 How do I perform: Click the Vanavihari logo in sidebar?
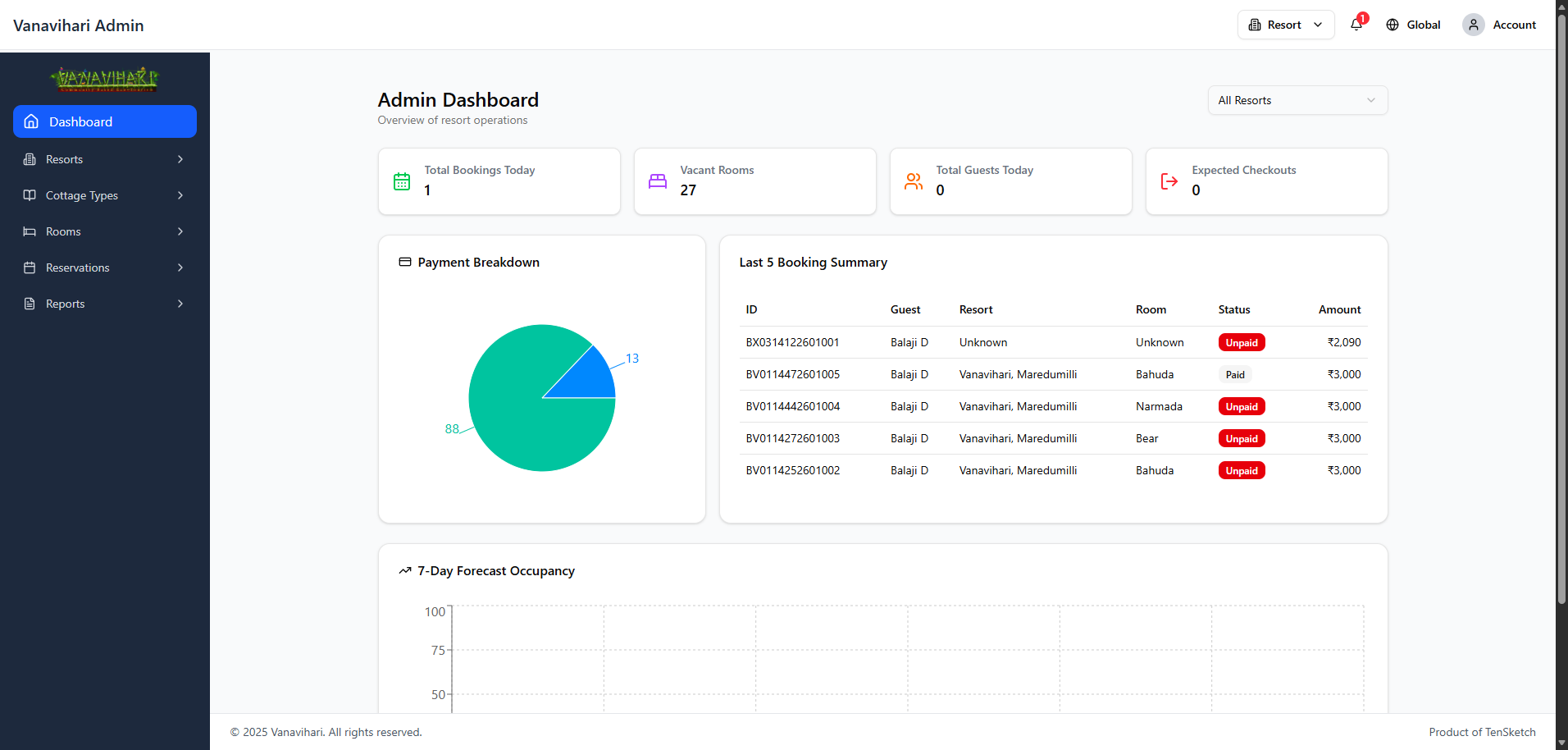click(x=104, y=80)
